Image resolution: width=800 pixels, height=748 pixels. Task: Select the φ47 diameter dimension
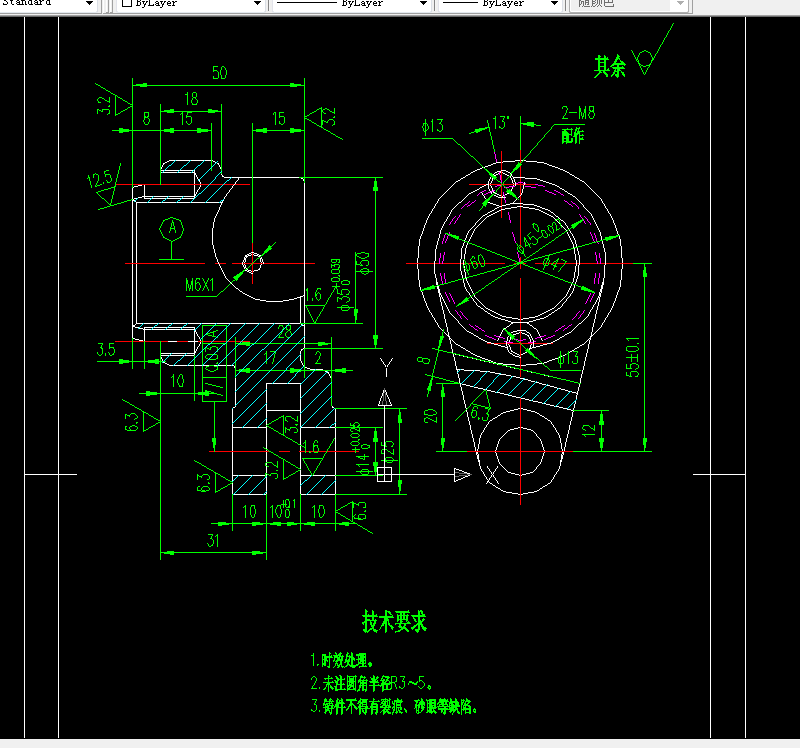click(554, 264)
